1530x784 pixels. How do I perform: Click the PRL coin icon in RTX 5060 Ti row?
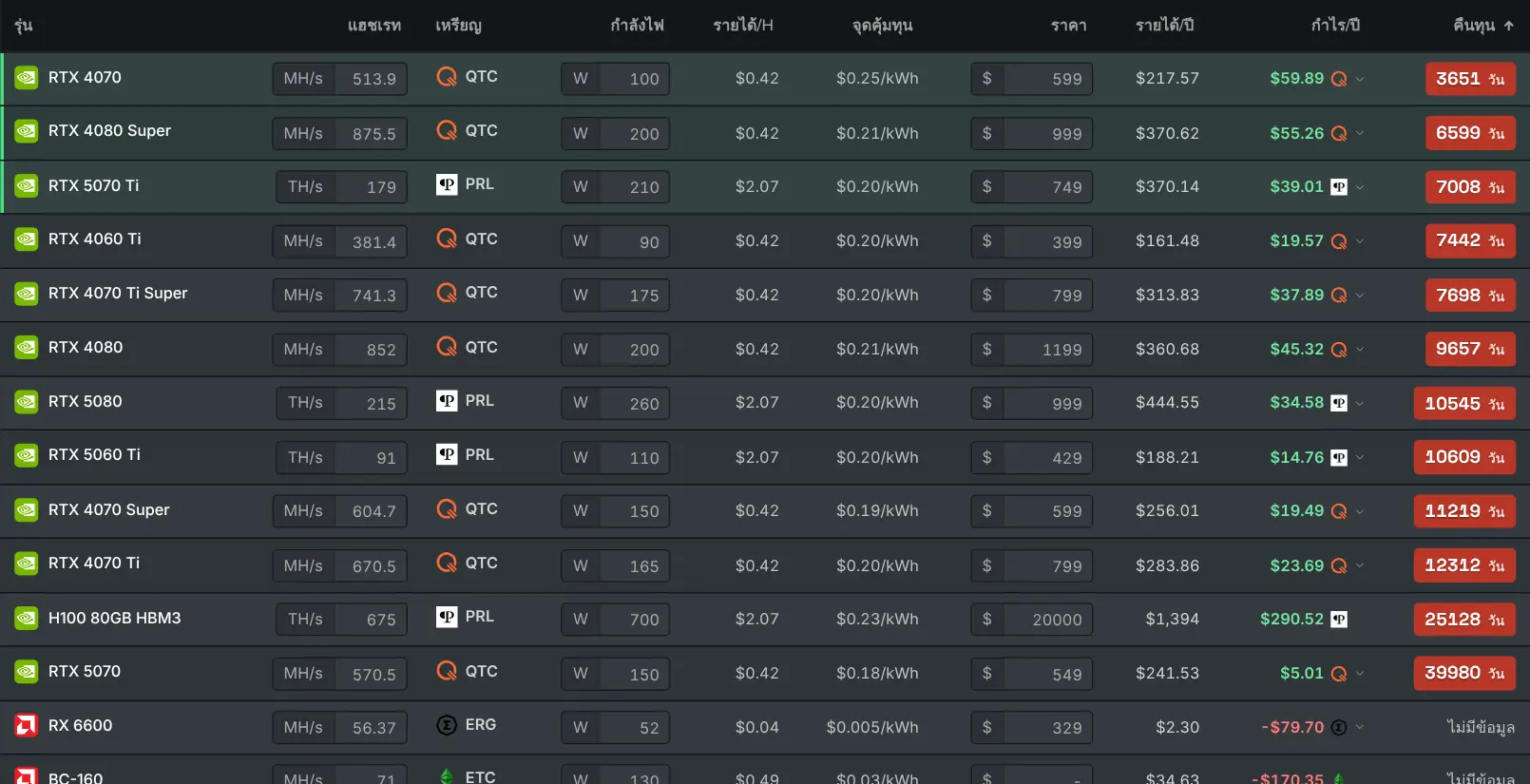point(447,454)
